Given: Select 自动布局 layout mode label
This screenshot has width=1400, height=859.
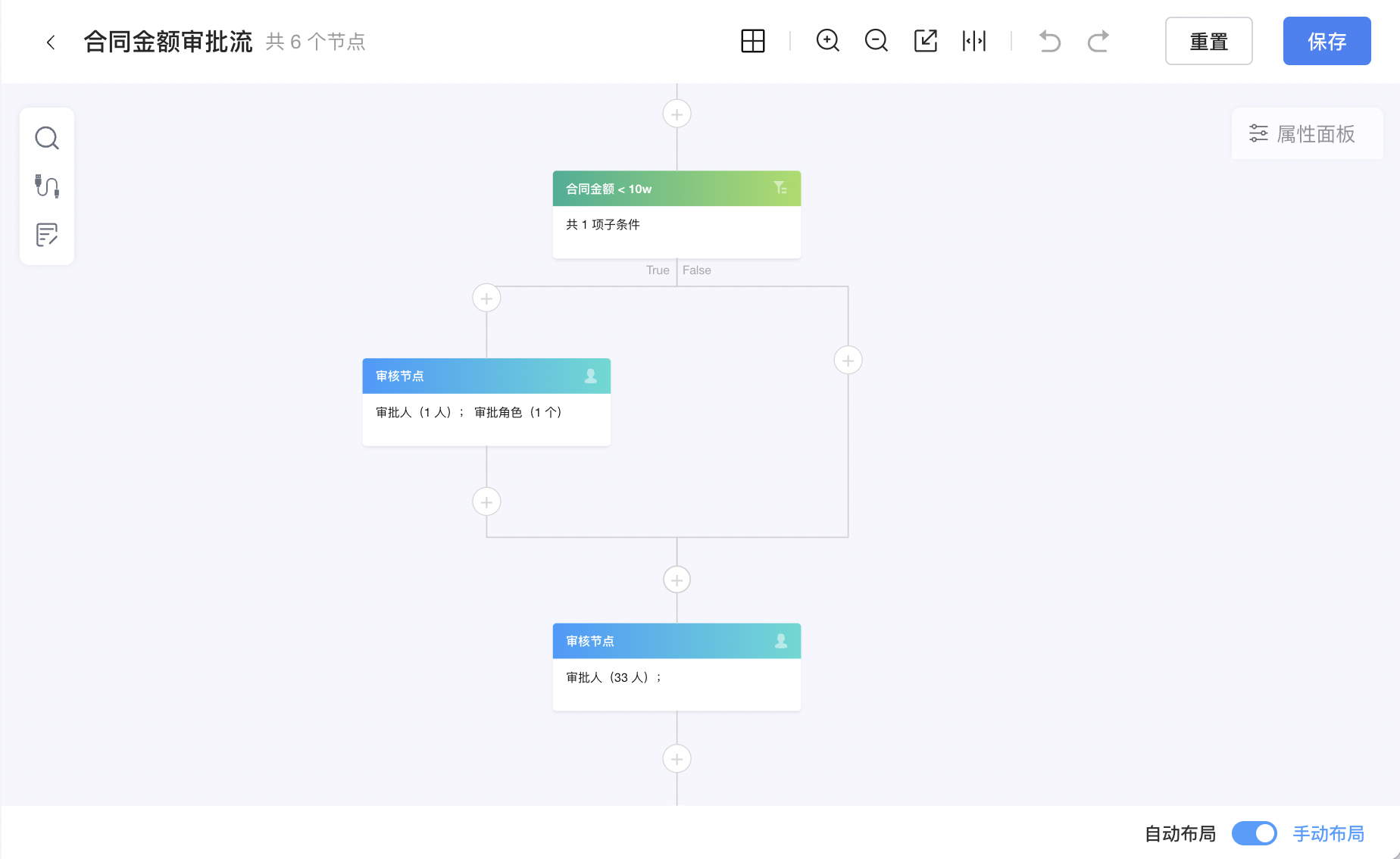Looking at the screenshot, I should 1180,833.
